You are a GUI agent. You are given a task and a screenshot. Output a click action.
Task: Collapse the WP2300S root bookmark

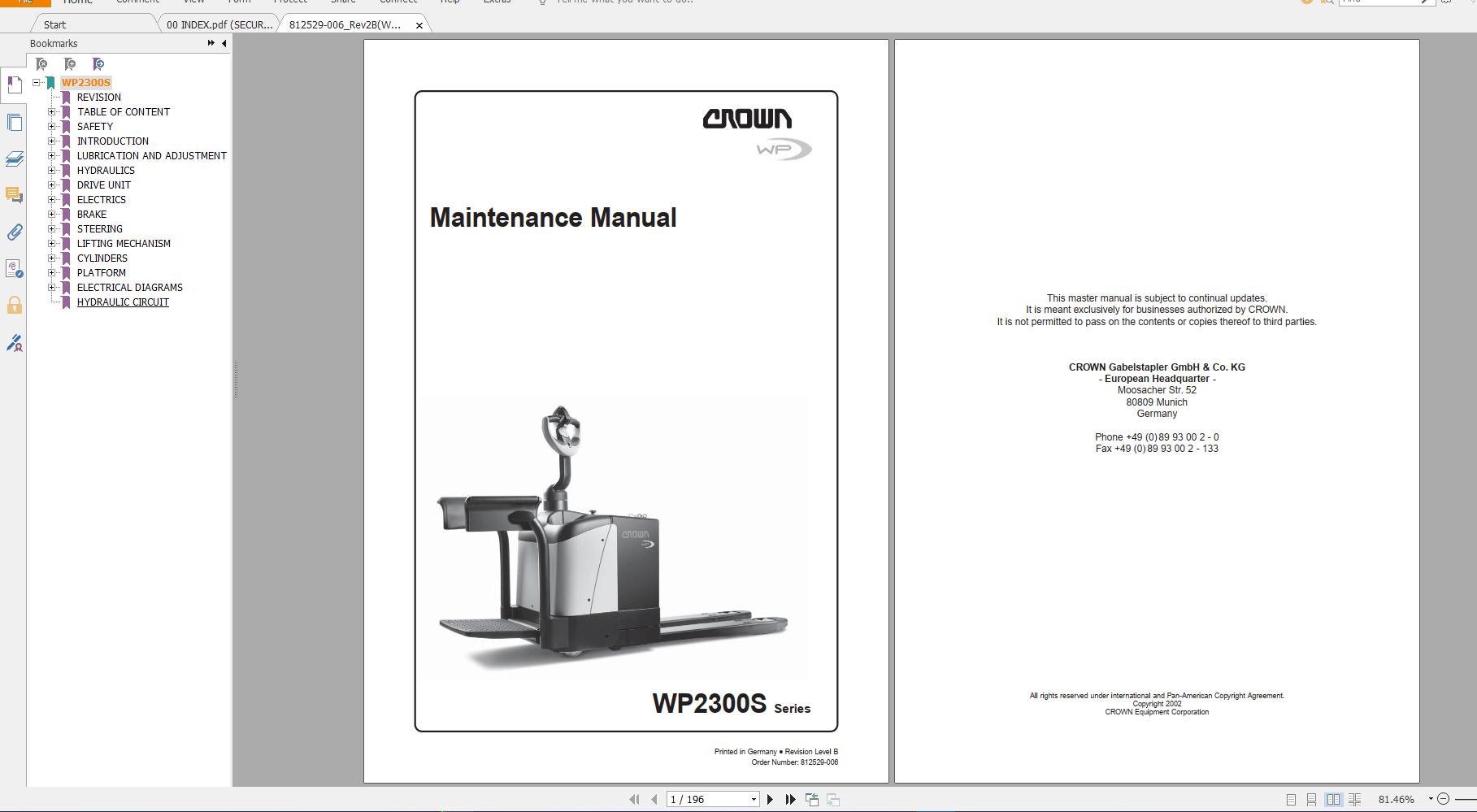coord(37,82)
